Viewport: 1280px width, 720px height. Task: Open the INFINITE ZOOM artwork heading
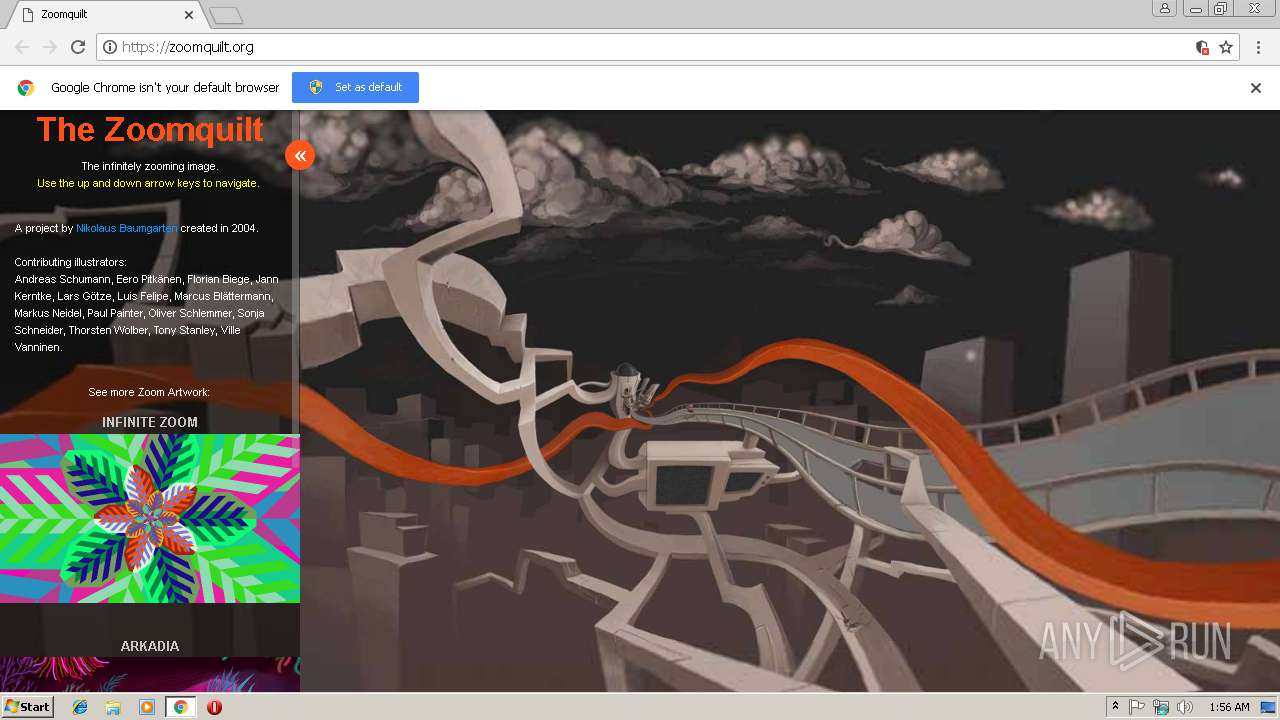tap(150, 422)
